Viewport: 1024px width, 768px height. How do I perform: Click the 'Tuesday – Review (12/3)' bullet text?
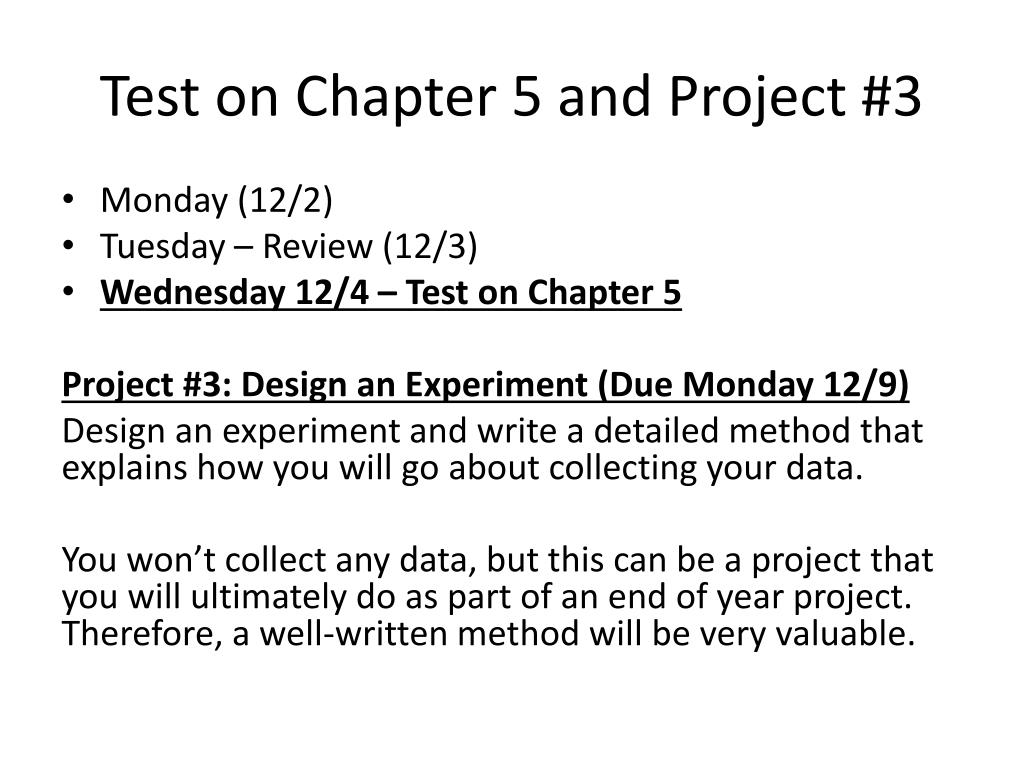(x=289, y=246)
